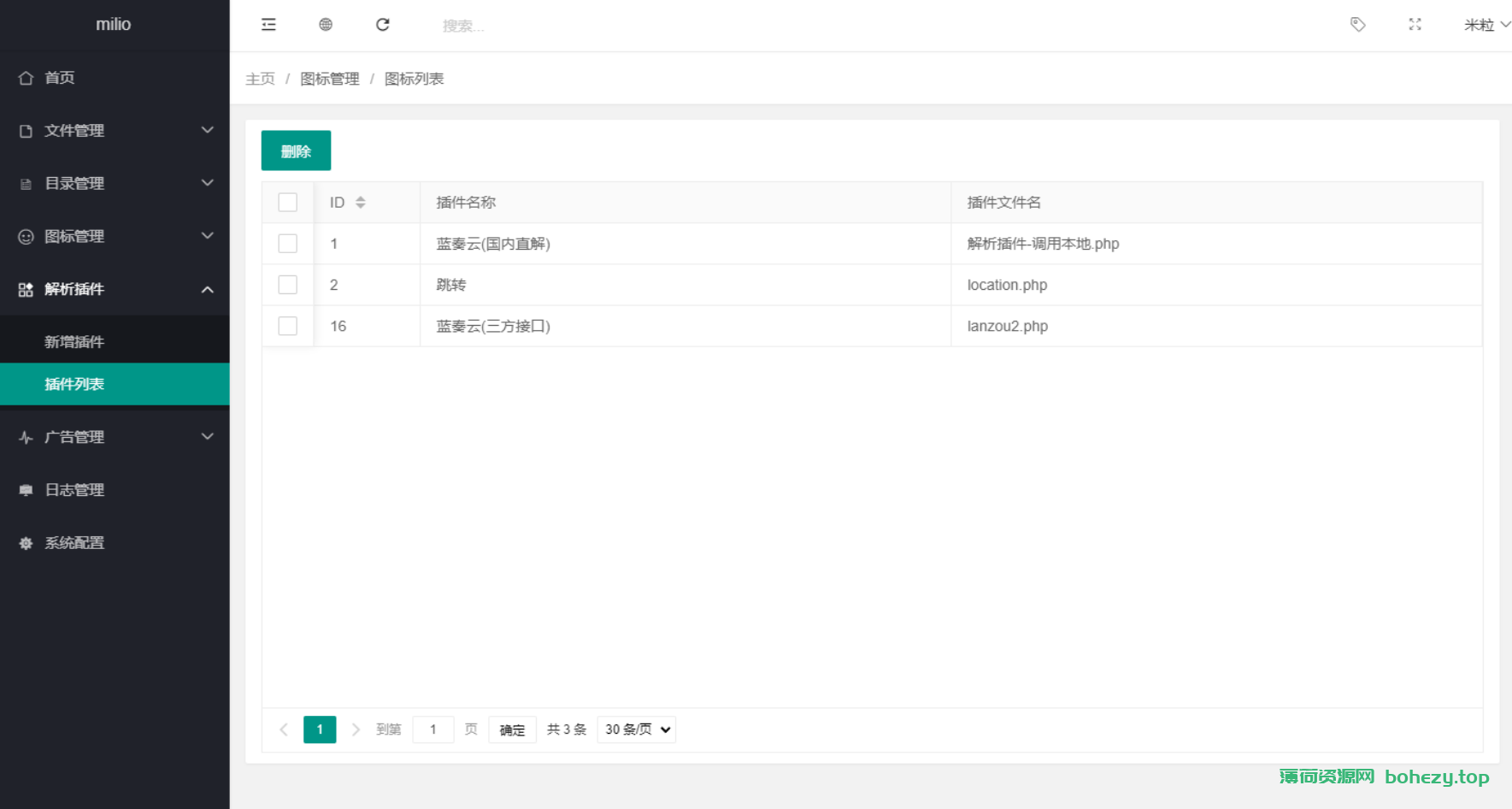The height and width of the screenshot is (809, 1512).
Task: Go to previous page arrow
Action: [284, 729]
